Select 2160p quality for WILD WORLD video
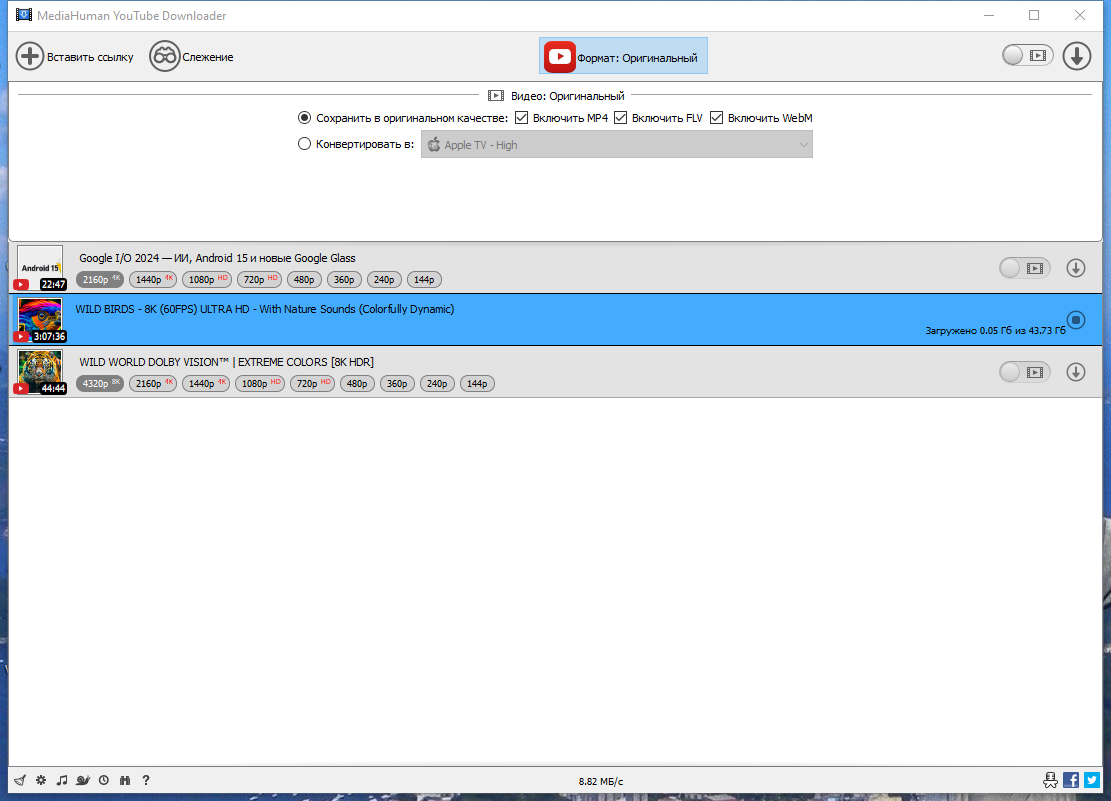Image resolution: width=1111 pixels, height=801 pixels. pos(153,383)
